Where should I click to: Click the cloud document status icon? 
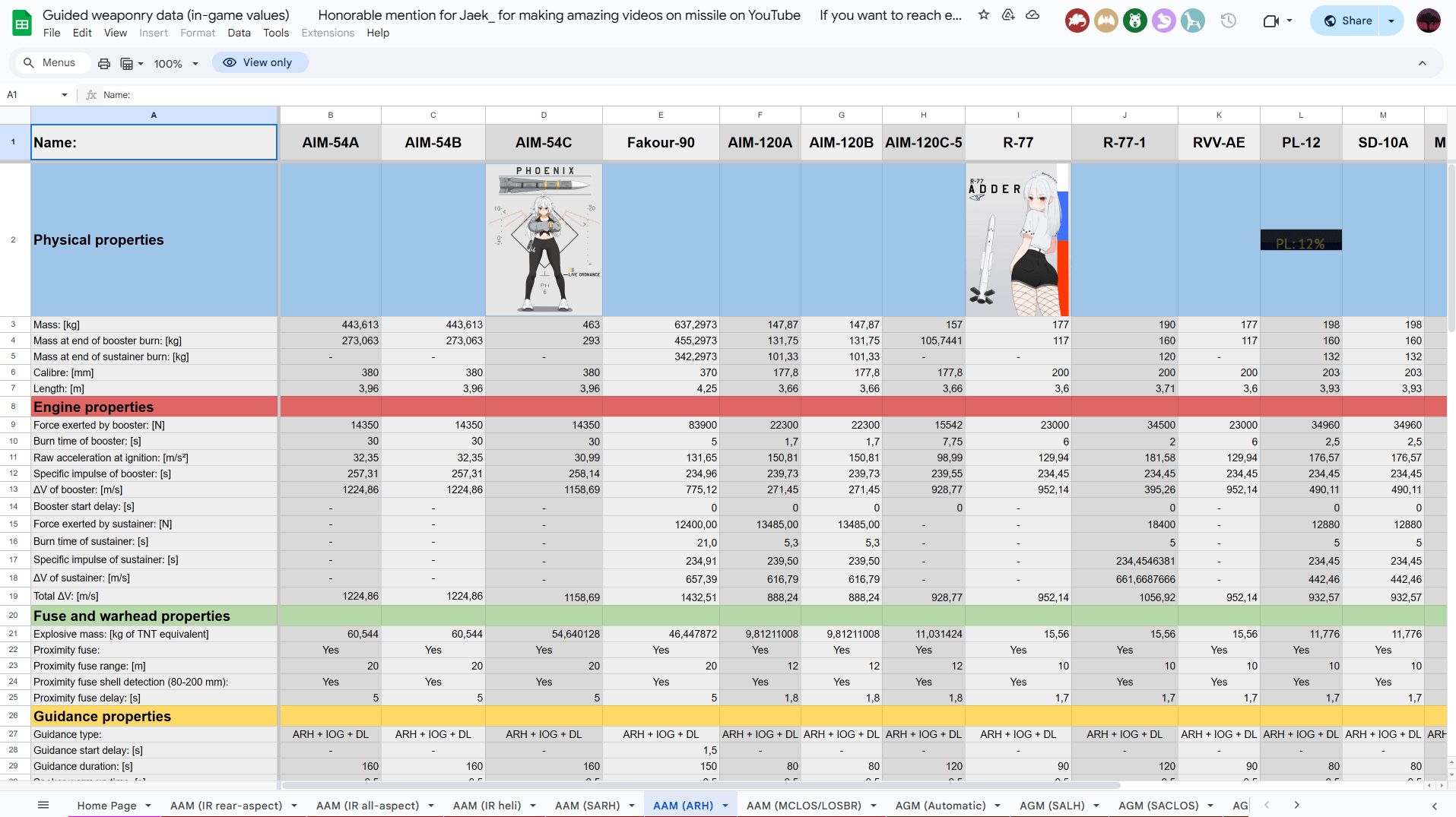(x=1033, y=15)
